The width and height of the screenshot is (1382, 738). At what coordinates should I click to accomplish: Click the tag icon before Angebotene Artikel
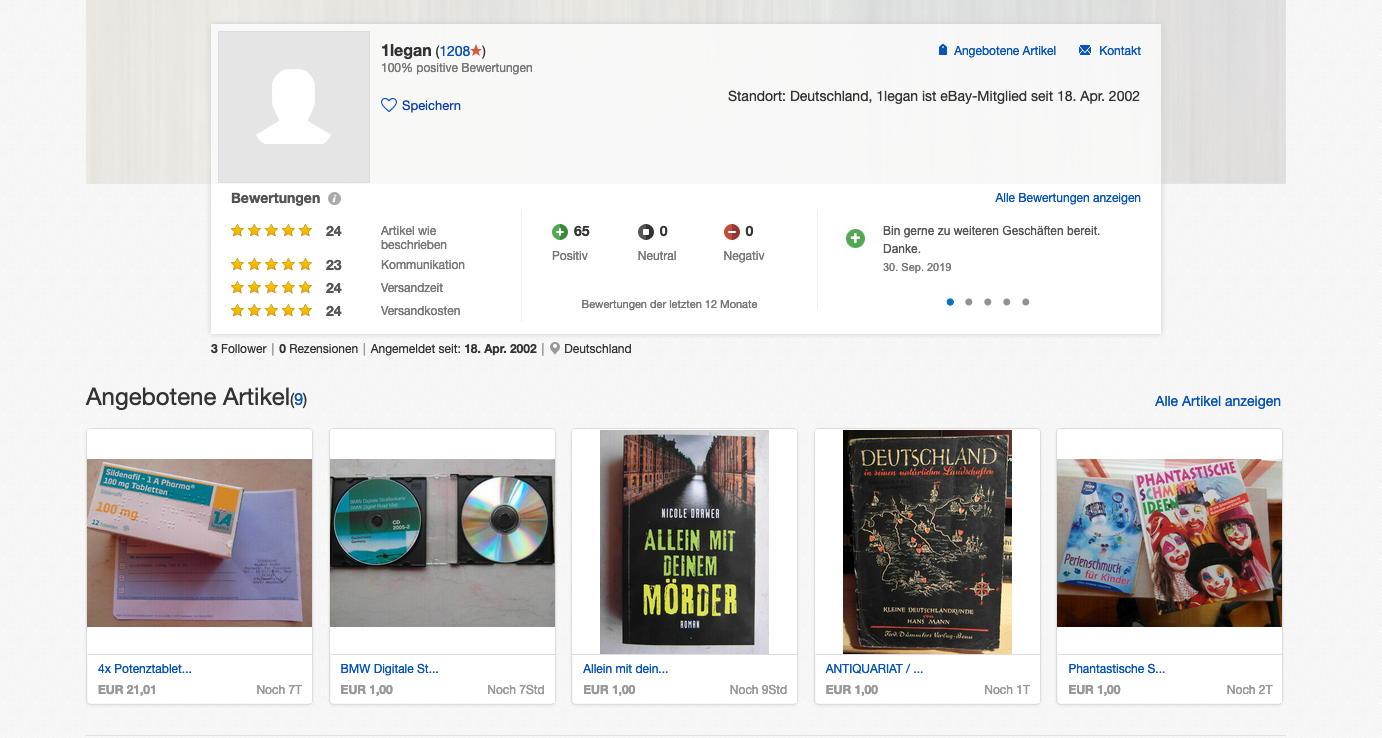click(x=942, y=51)
